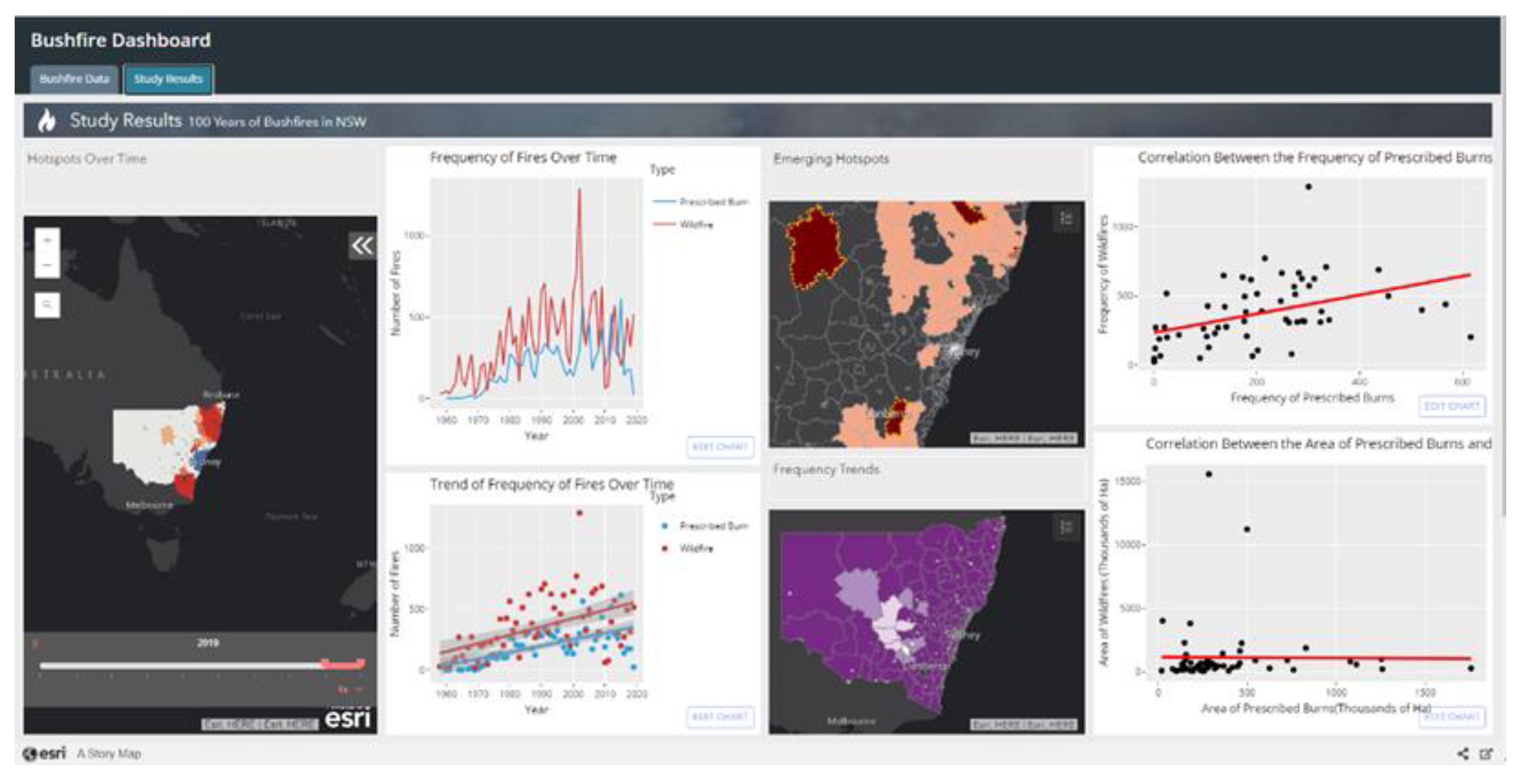Viewport: 1524px width, 784px height.
Task: Switch to the Bushfire Data tab
Action: (75, 79)
